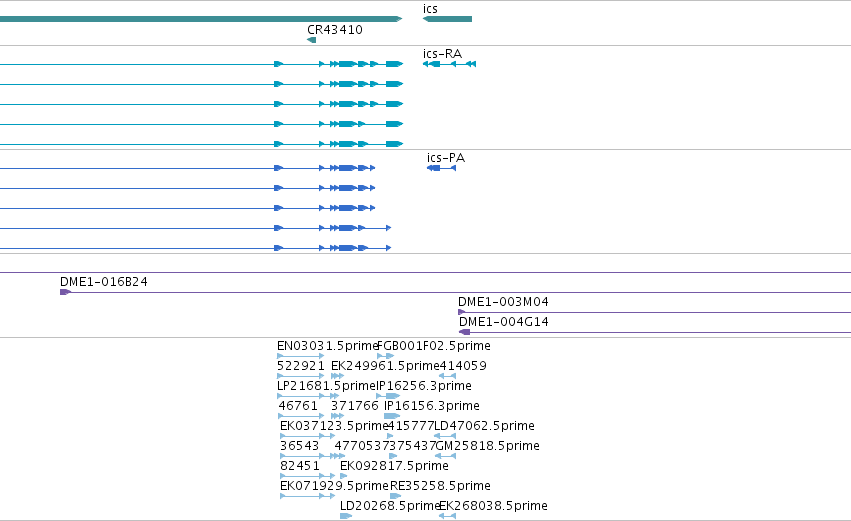Select the 36543 EST label
This screenshot has height=521, width=851.
point(300,446)
